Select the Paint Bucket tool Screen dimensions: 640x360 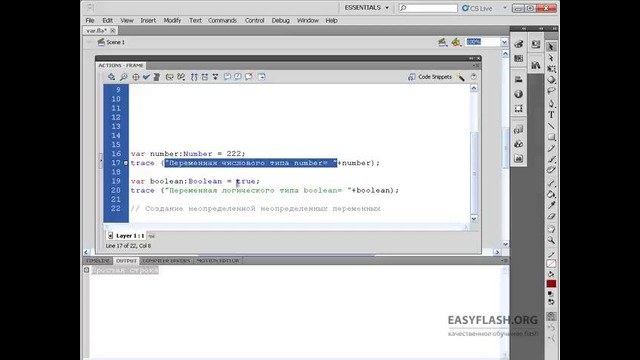(551, 194)
